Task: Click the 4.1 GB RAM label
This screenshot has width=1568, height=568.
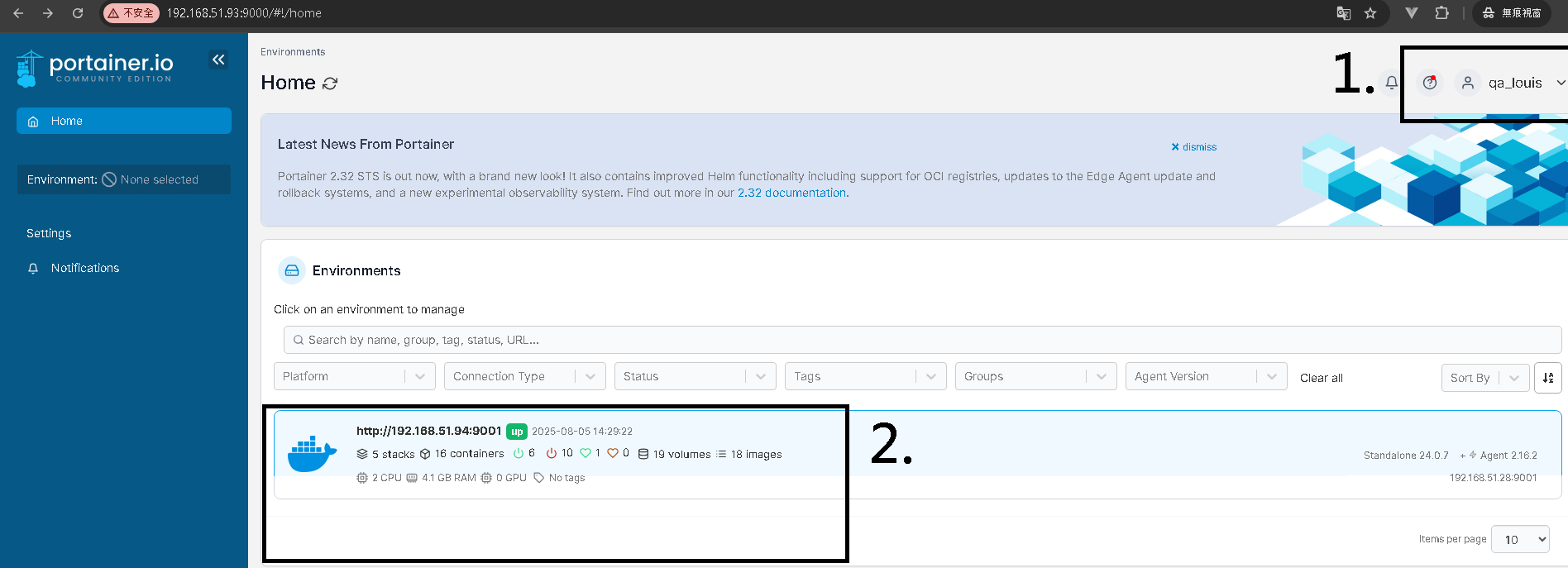Action: coord(441,478)
